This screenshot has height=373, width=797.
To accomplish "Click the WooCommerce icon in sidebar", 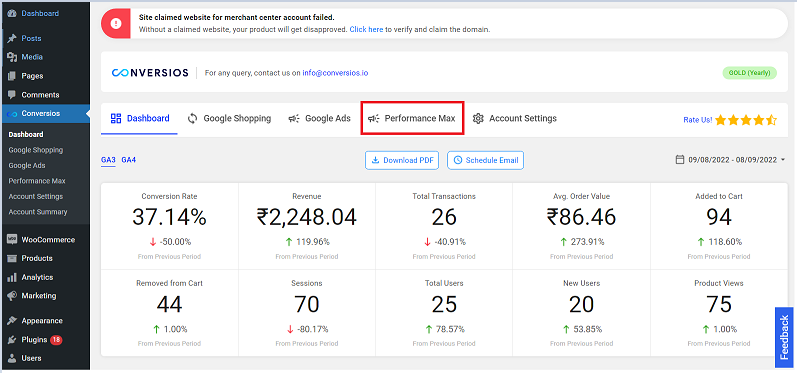I will [x=12, y=240].
